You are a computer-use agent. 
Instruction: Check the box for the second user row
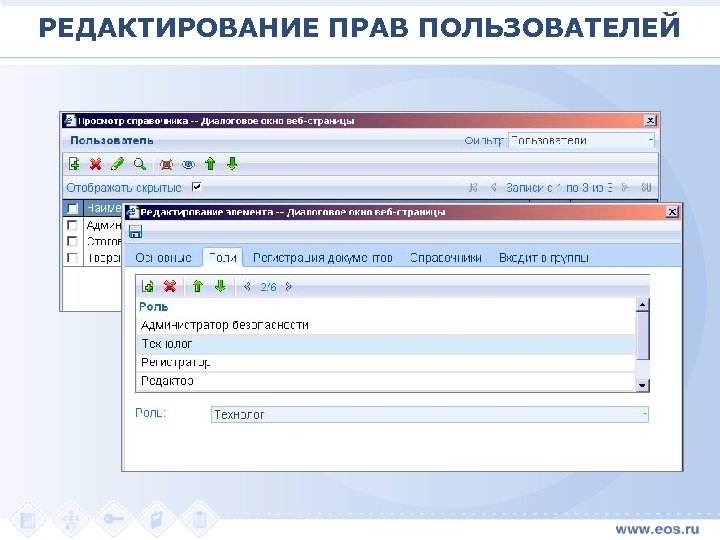pyautogui.click(x=72, y=241)
